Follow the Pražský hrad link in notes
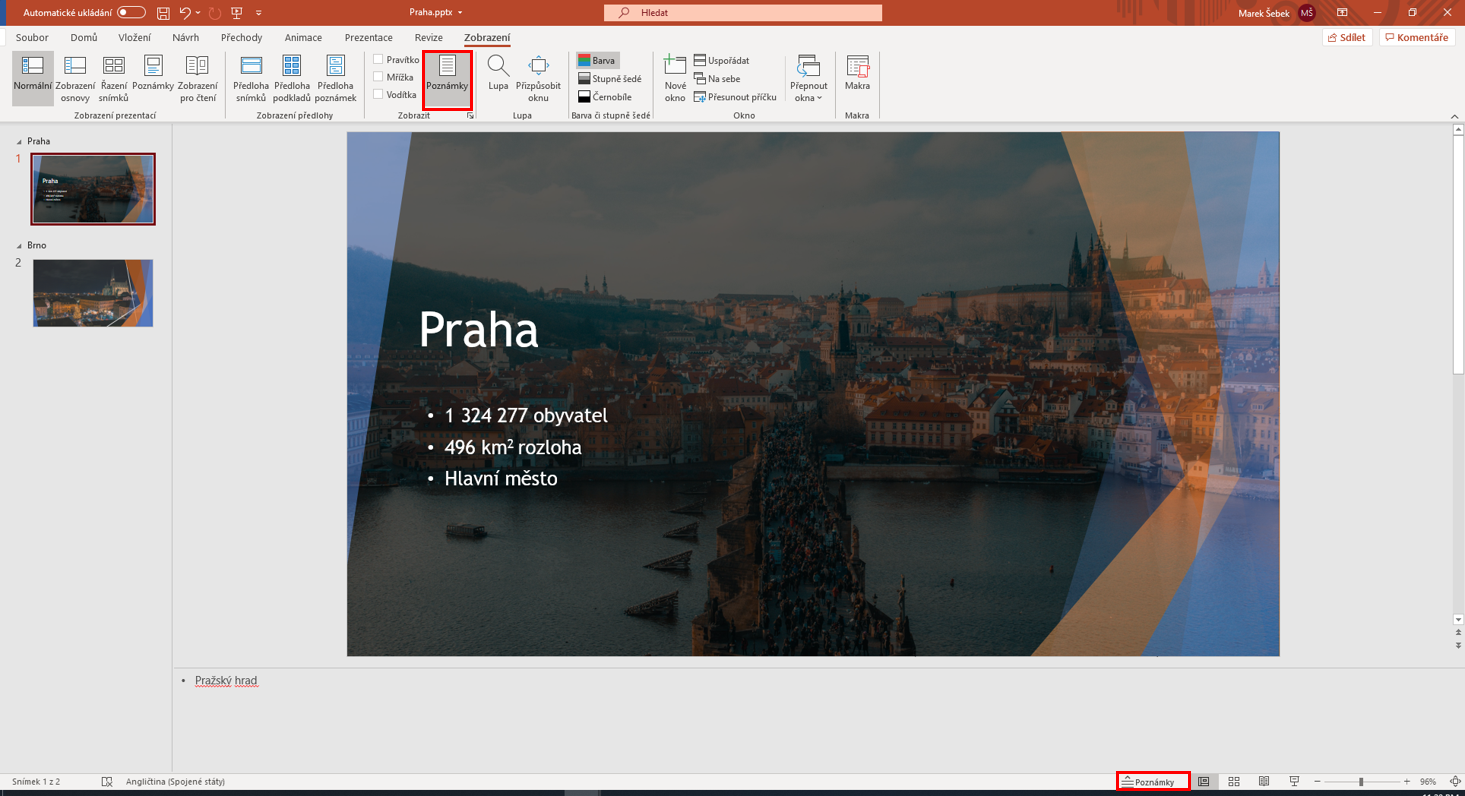 [225, 680]
